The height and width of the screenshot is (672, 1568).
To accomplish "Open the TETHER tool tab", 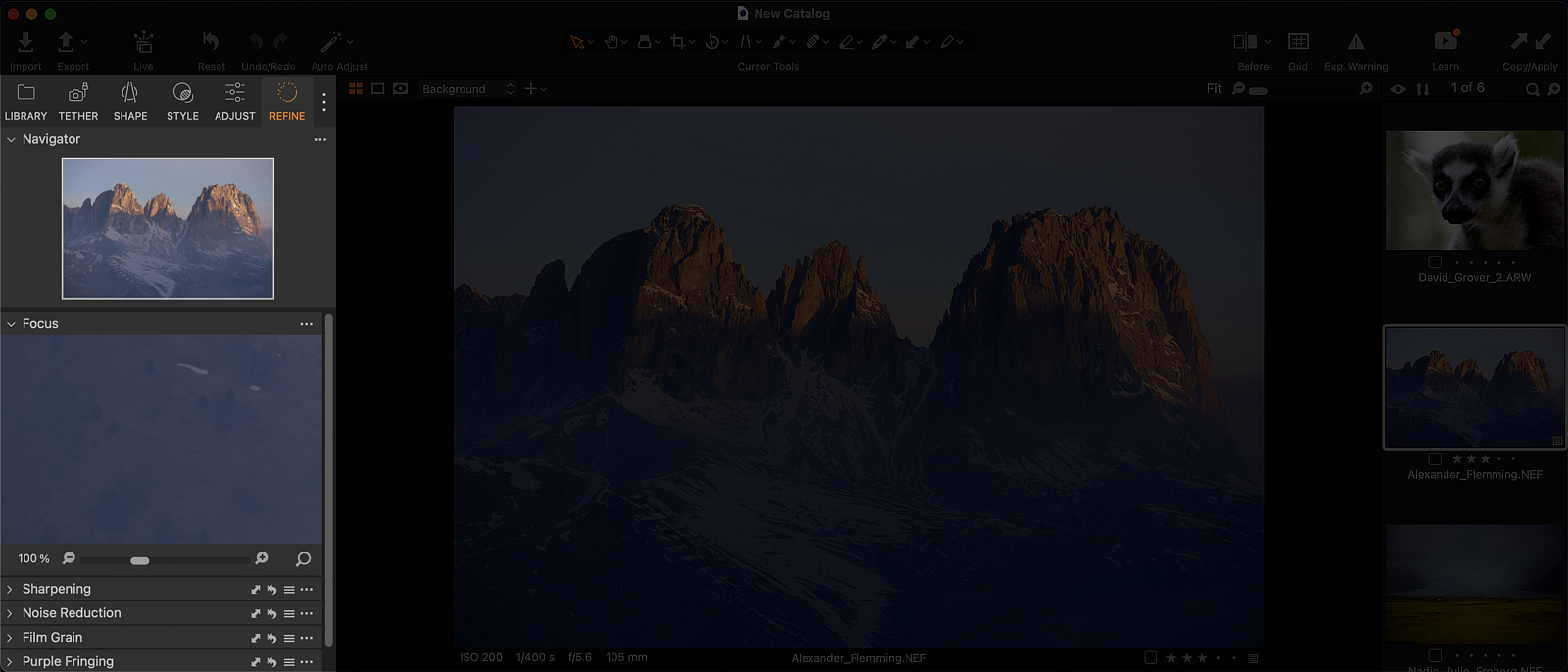I will point(78,101).
